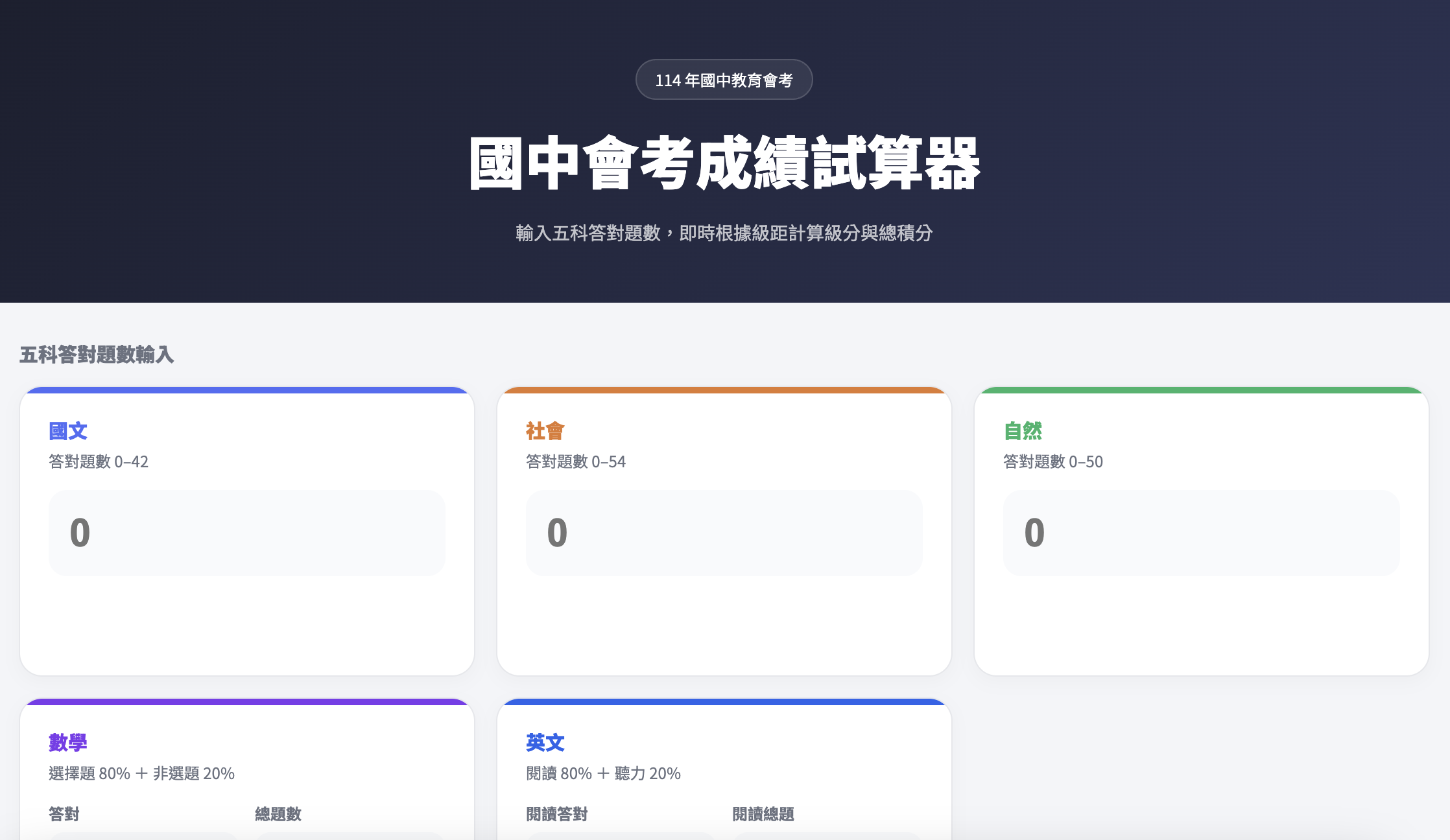Click the 五科答對題數輸入 section heading
The image size is (1450, 840).
pyautogui.click(x=97, y=355)
